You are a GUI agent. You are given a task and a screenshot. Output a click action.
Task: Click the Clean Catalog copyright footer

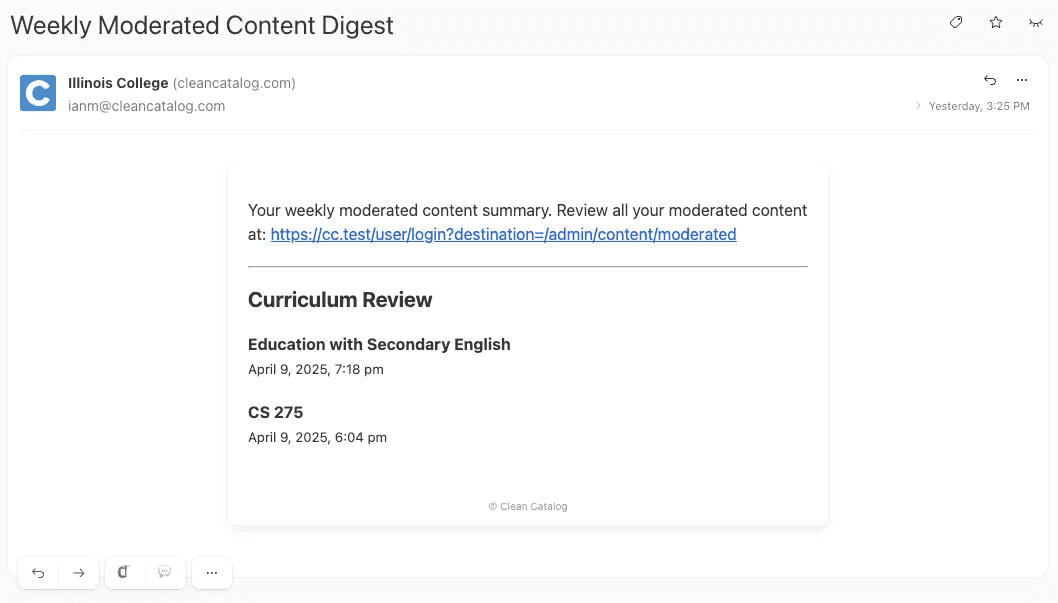(x=528, y=507)
